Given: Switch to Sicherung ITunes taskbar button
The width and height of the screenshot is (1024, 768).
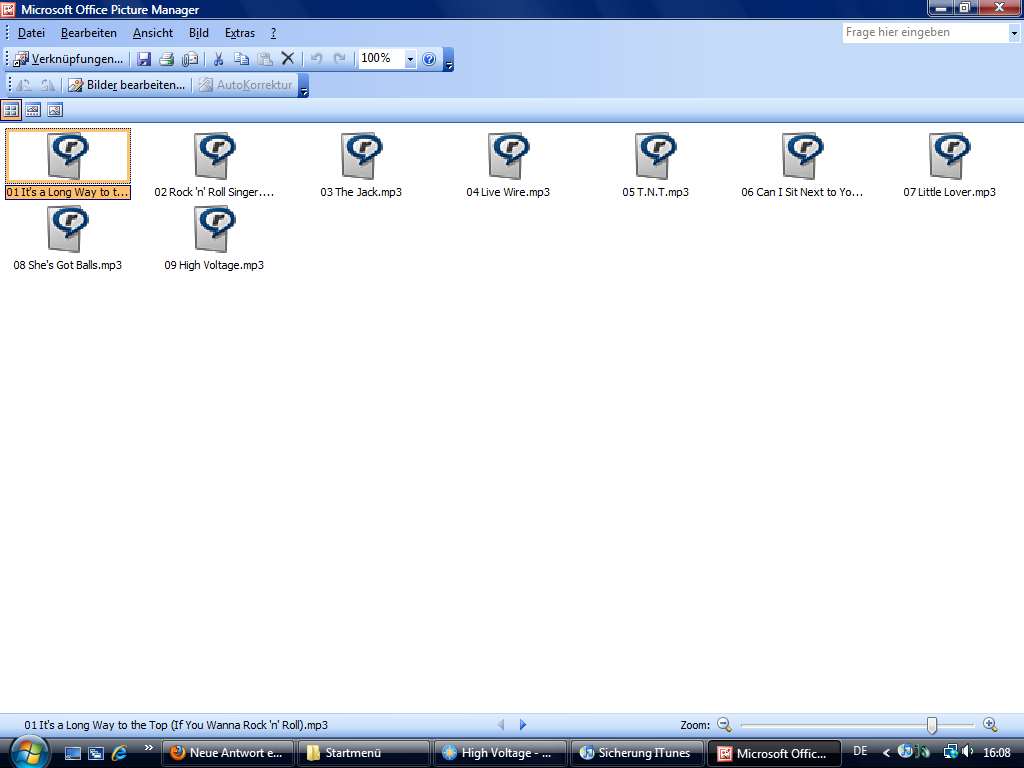Looking at the screenshot, I should [x=637, y=753].
